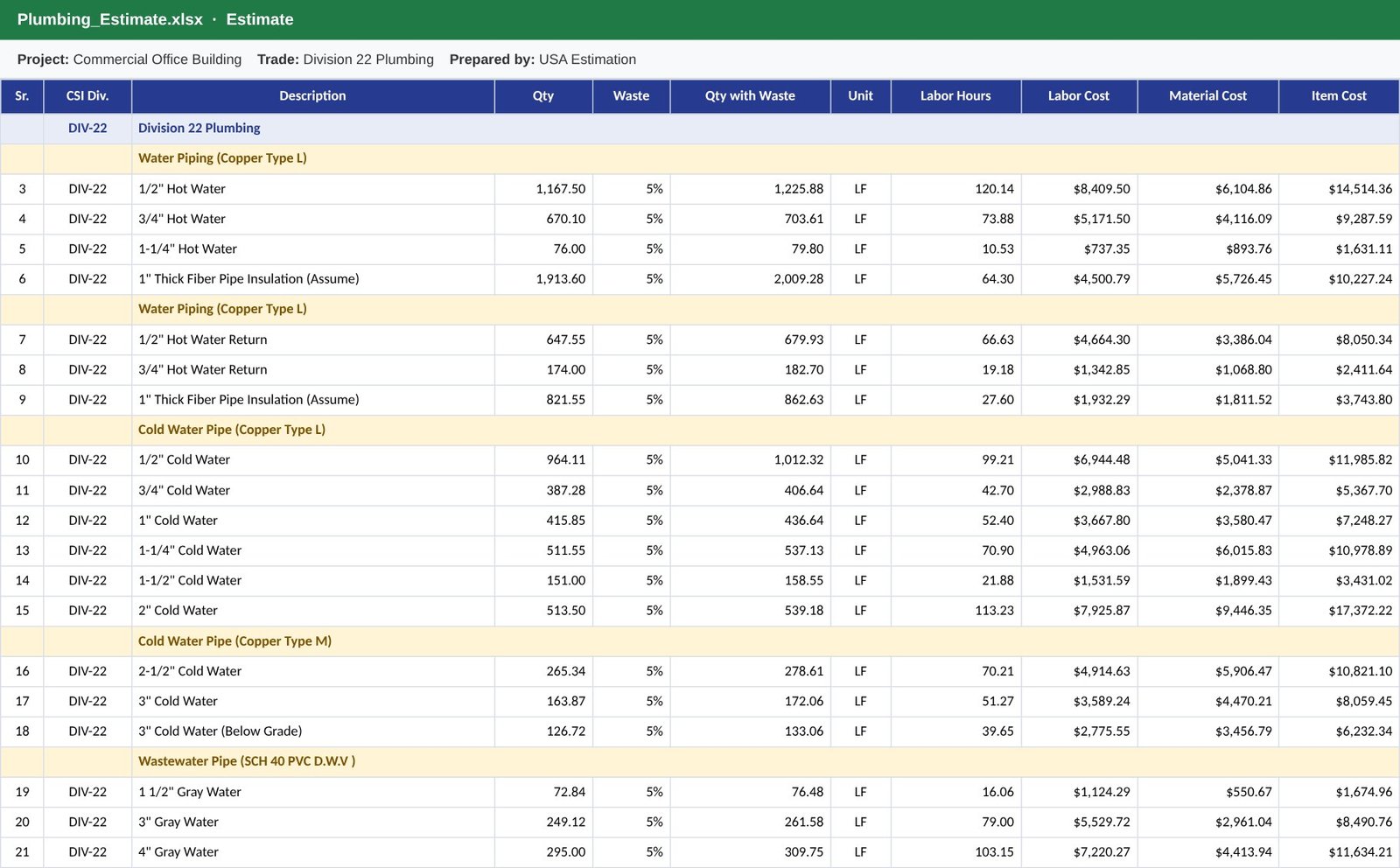The width and height of the screenshot is (1400, 868).
Task: Click labor cost $3,589.24
Action: tap(1079, 702)
